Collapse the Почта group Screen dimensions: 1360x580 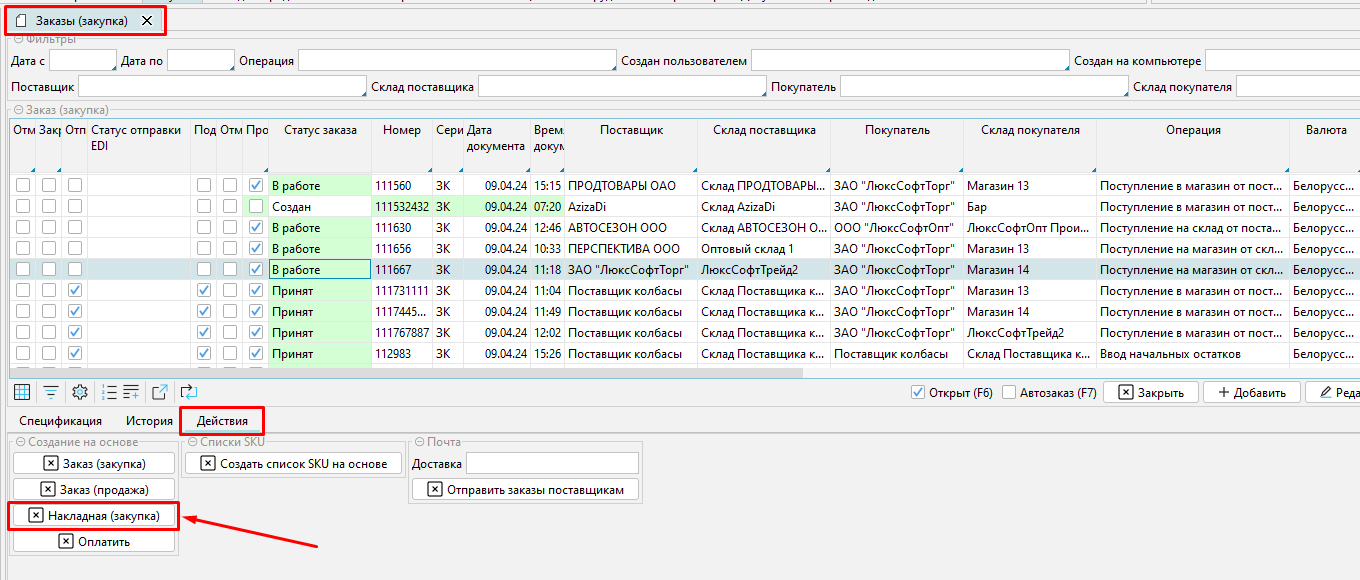[419, 442]
